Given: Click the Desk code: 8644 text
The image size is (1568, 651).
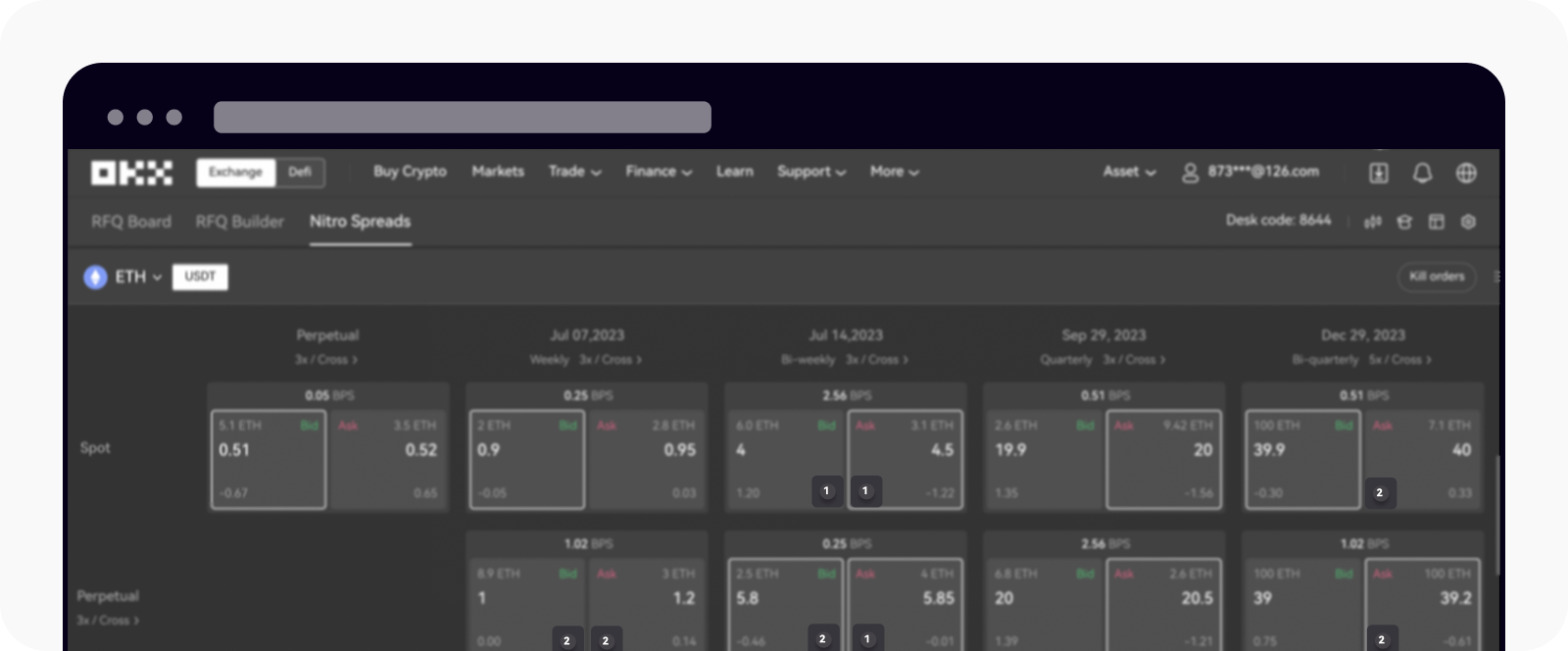Looking at the screenshot, I should point(1278,221).
